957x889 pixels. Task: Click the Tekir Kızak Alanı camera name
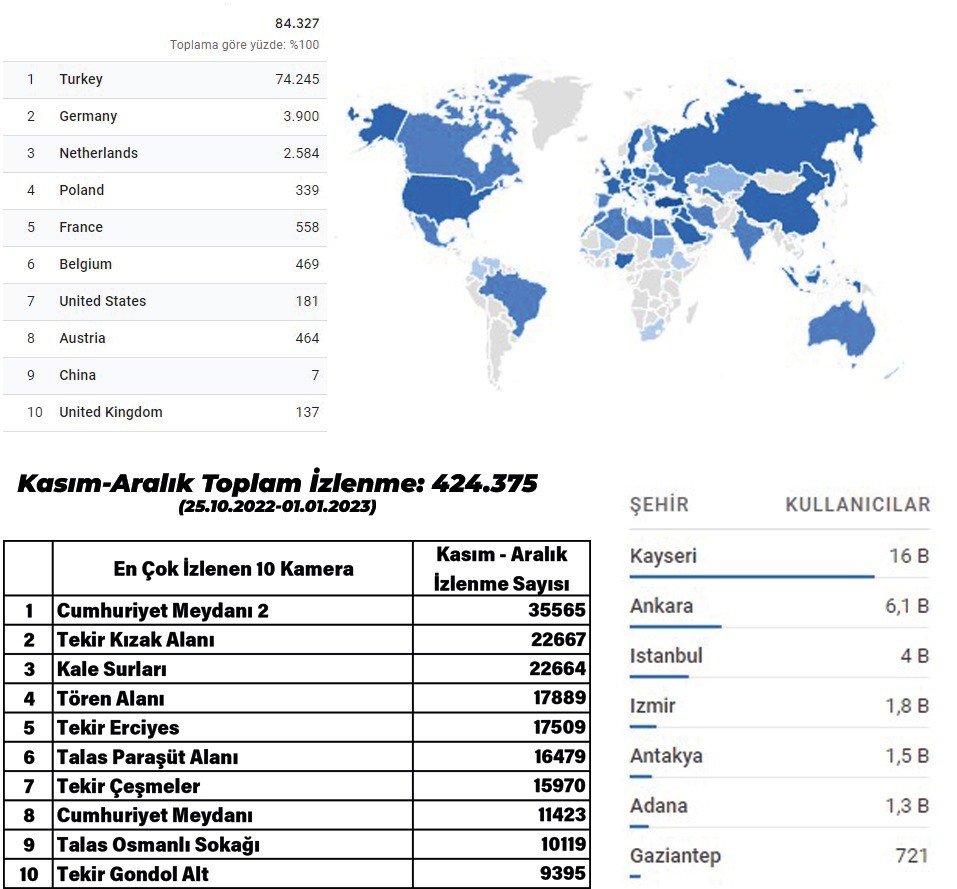(136, 640)
